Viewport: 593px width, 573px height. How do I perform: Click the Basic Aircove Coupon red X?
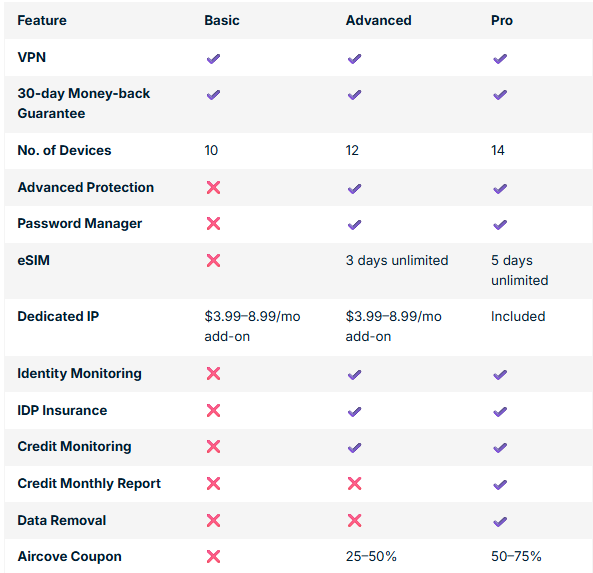[213, 556]
